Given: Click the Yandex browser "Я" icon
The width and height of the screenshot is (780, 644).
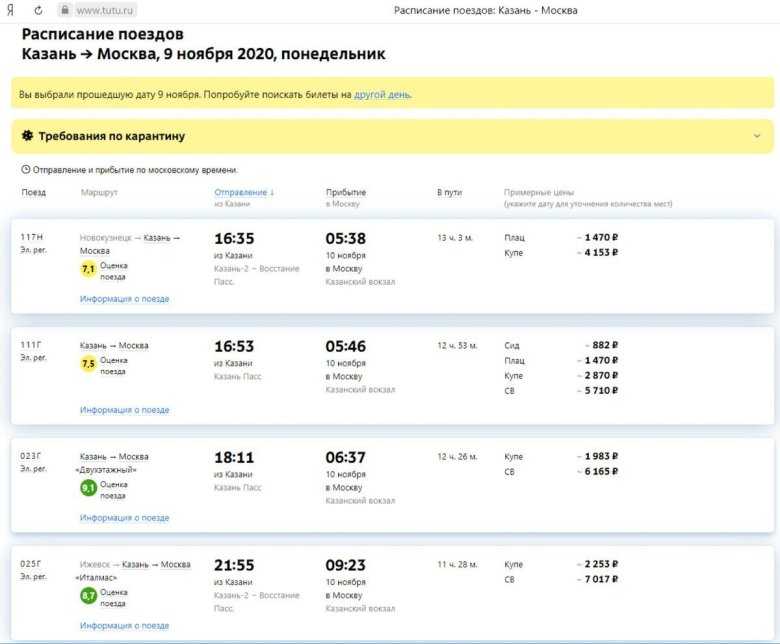Looking at the screenshot, I should click(x=12, y=10).
